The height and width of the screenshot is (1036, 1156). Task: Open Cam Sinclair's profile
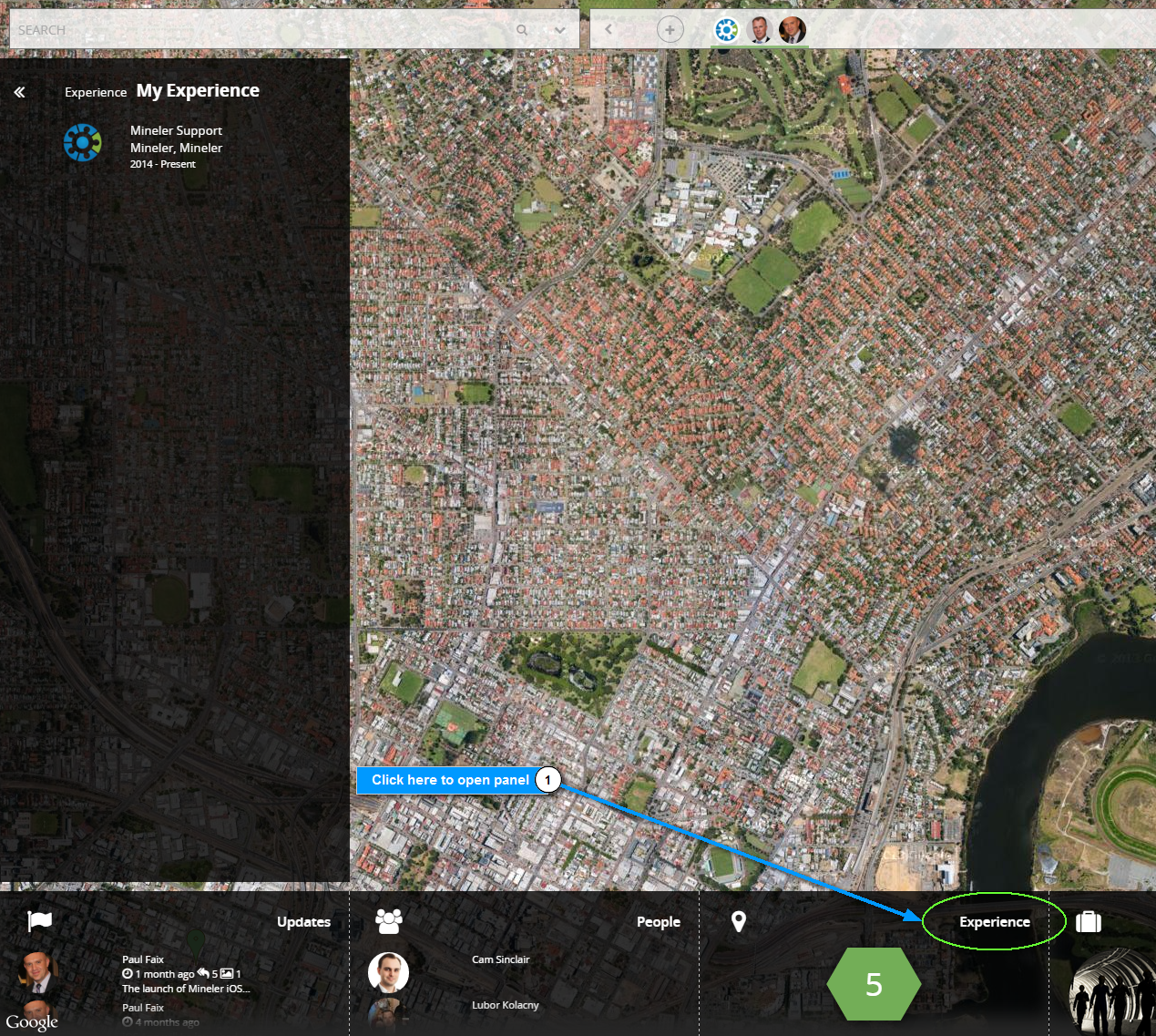point(500,959)
